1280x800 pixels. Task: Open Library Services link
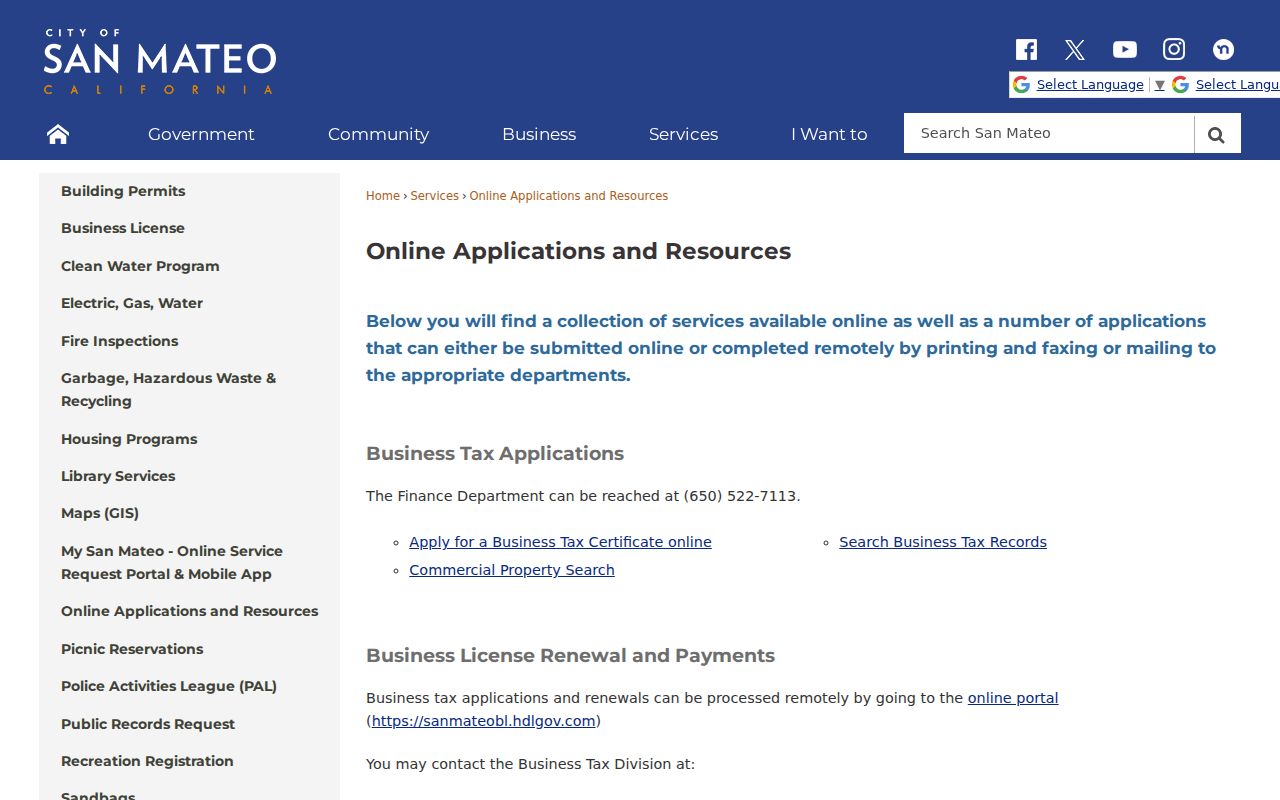pos(118,476)
